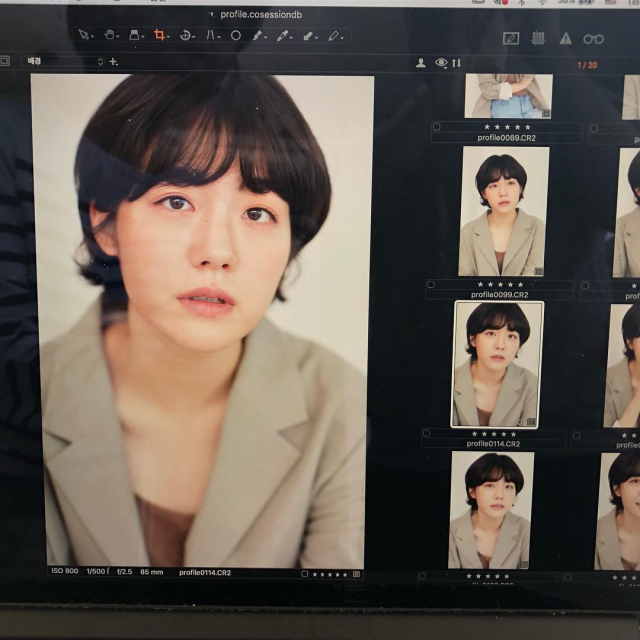Click the person silhouette icon
Image resolution: width=640 pixels, height=640 pixels.
[421, 63]
